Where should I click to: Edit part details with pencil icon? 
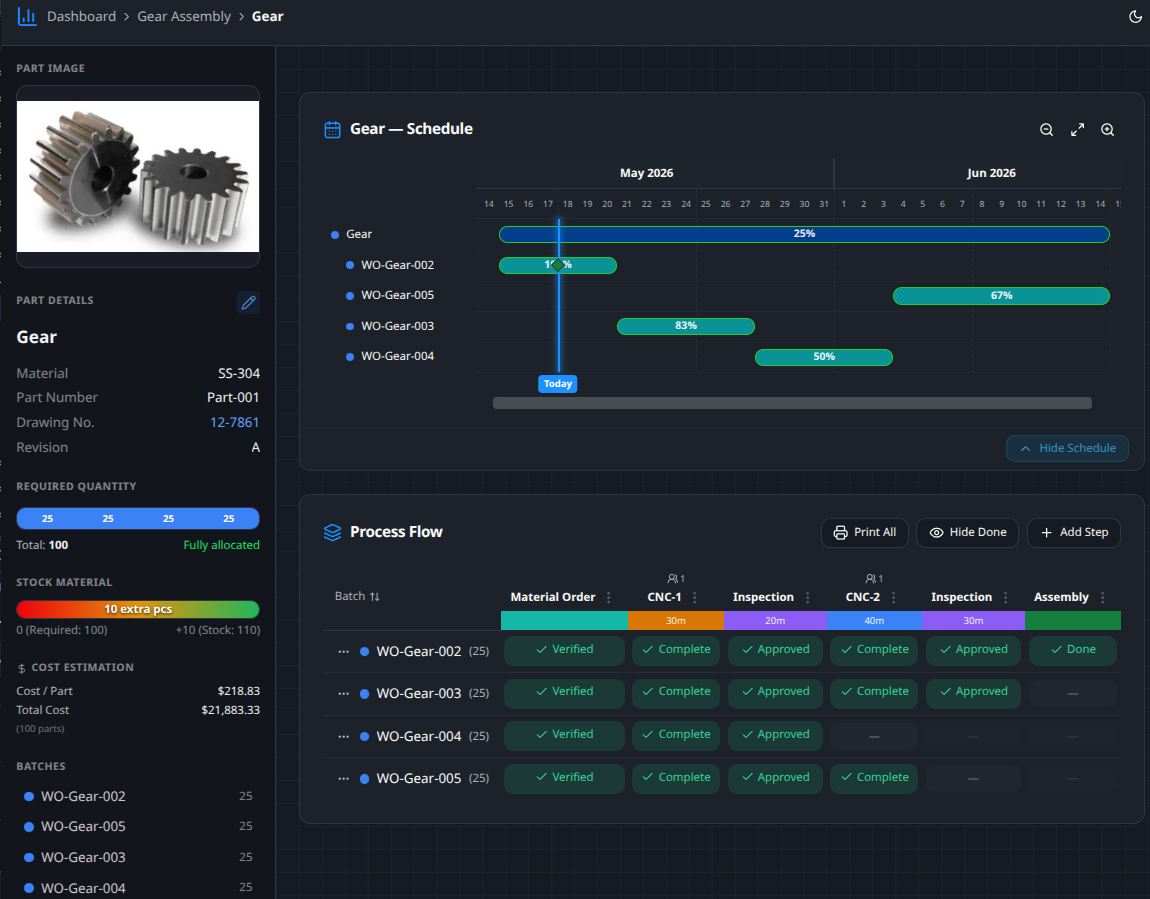249,302
